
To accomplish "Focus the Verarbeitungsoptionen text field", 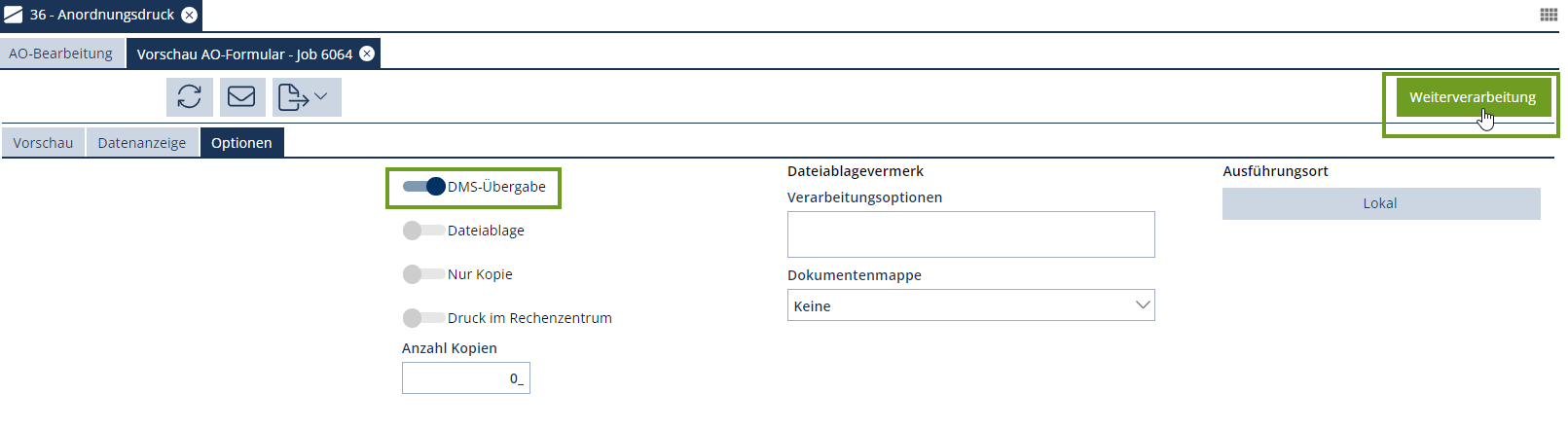I will tap(970, 234).
